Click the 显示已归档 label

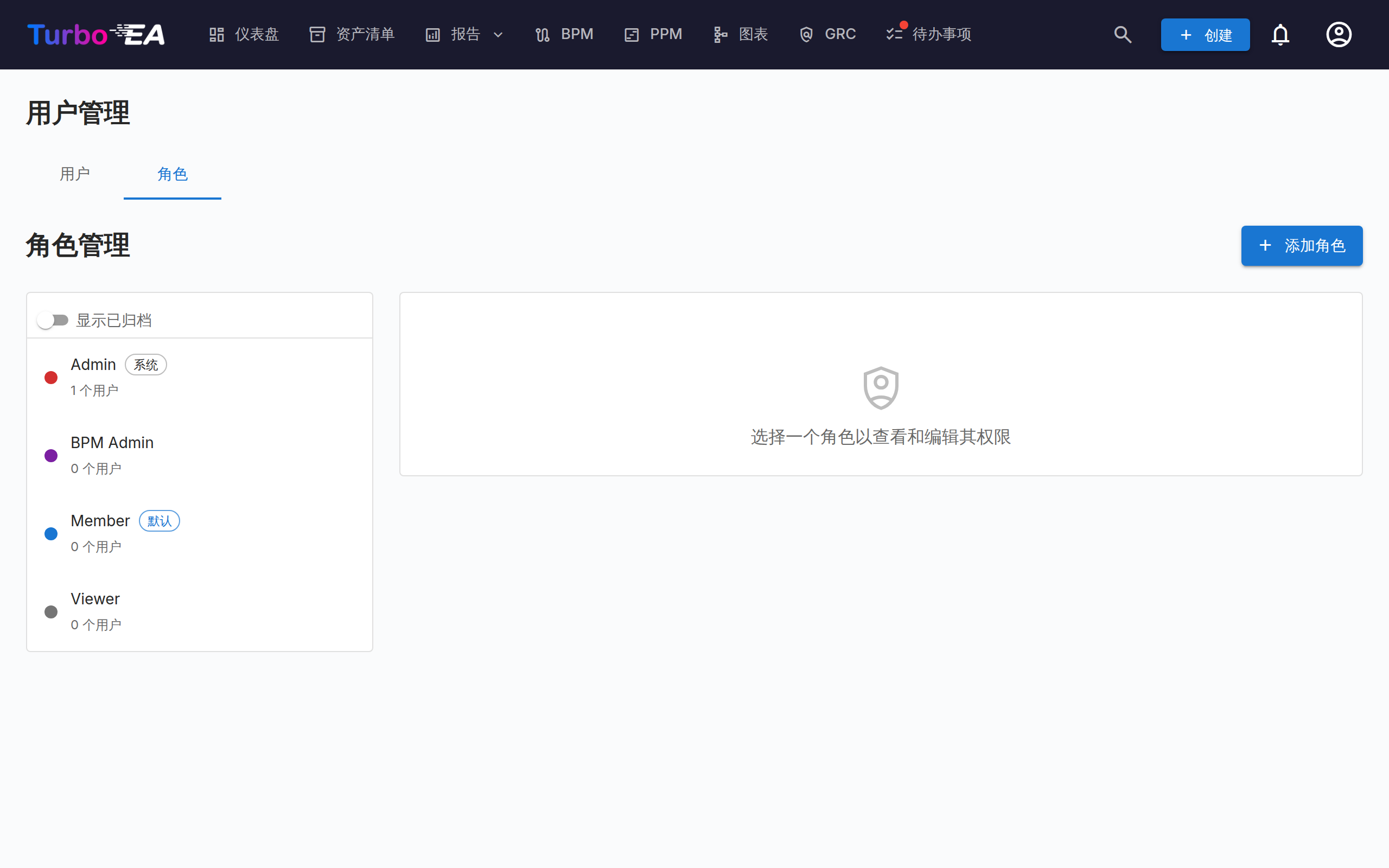pyautogui.click(x=113, y=320)
